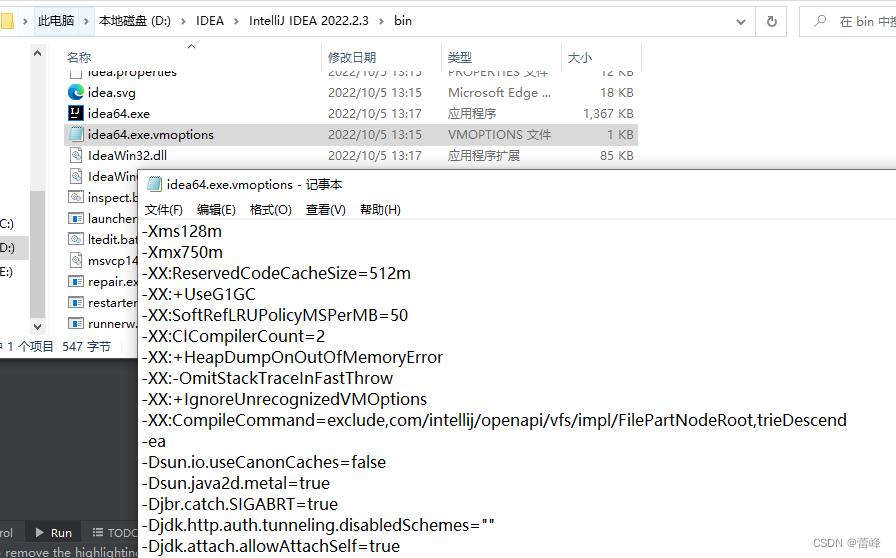Click the search magnifier icon in Explorer

[x=820, y=21]
